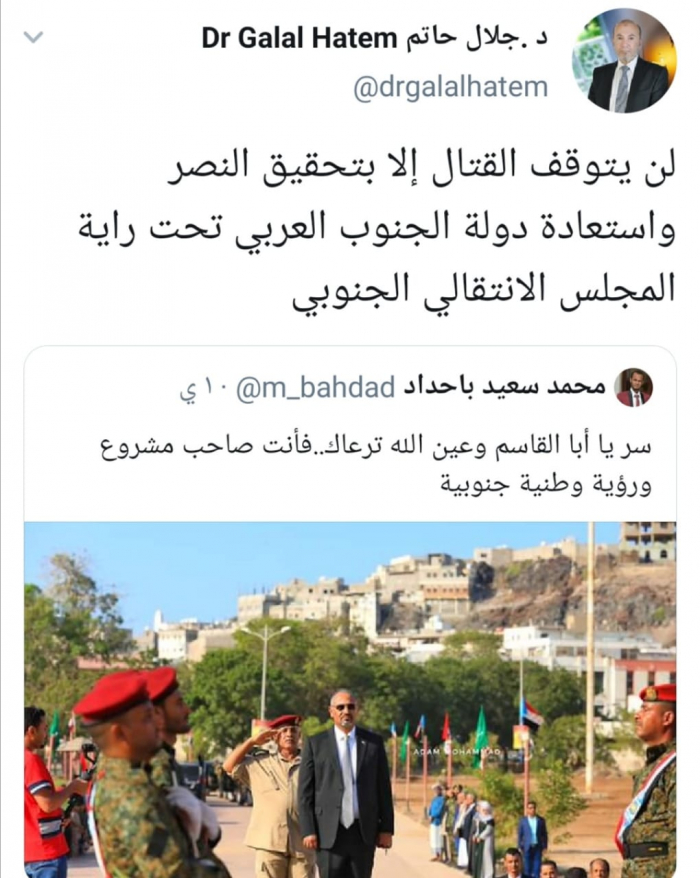Click the man in the suit in the photo
This screenshot has height=878, width=700.
point(345,778)
